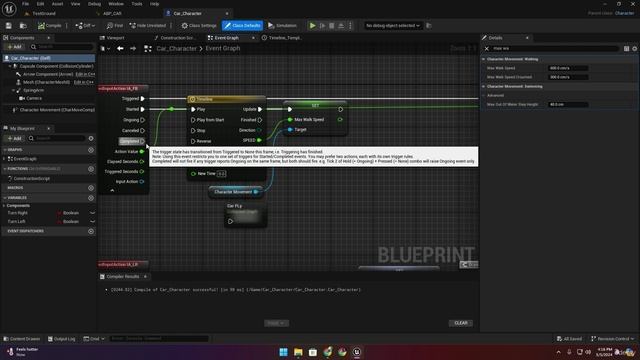Switch to the ABP_CAR tab

pyautogui.click(x=112, y=13)
